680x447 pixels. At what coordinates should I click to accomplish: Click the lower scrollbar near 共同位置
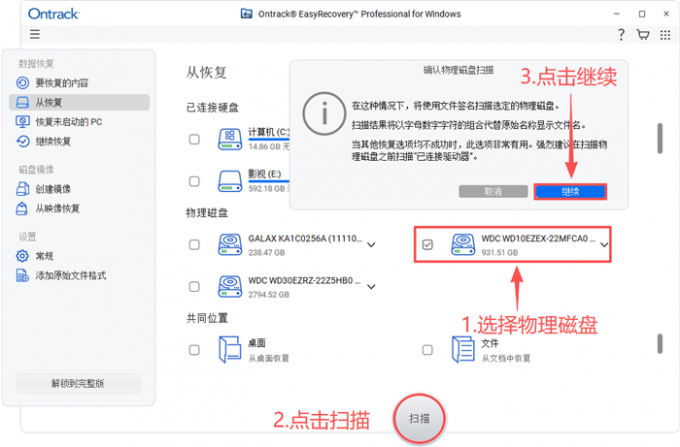660,344
